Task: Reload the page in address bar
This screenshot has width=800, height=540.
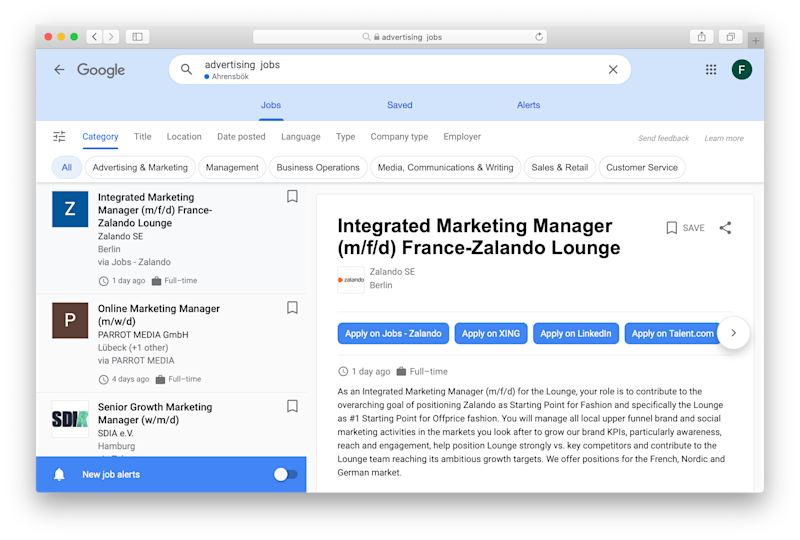Action: coord(539,37)
